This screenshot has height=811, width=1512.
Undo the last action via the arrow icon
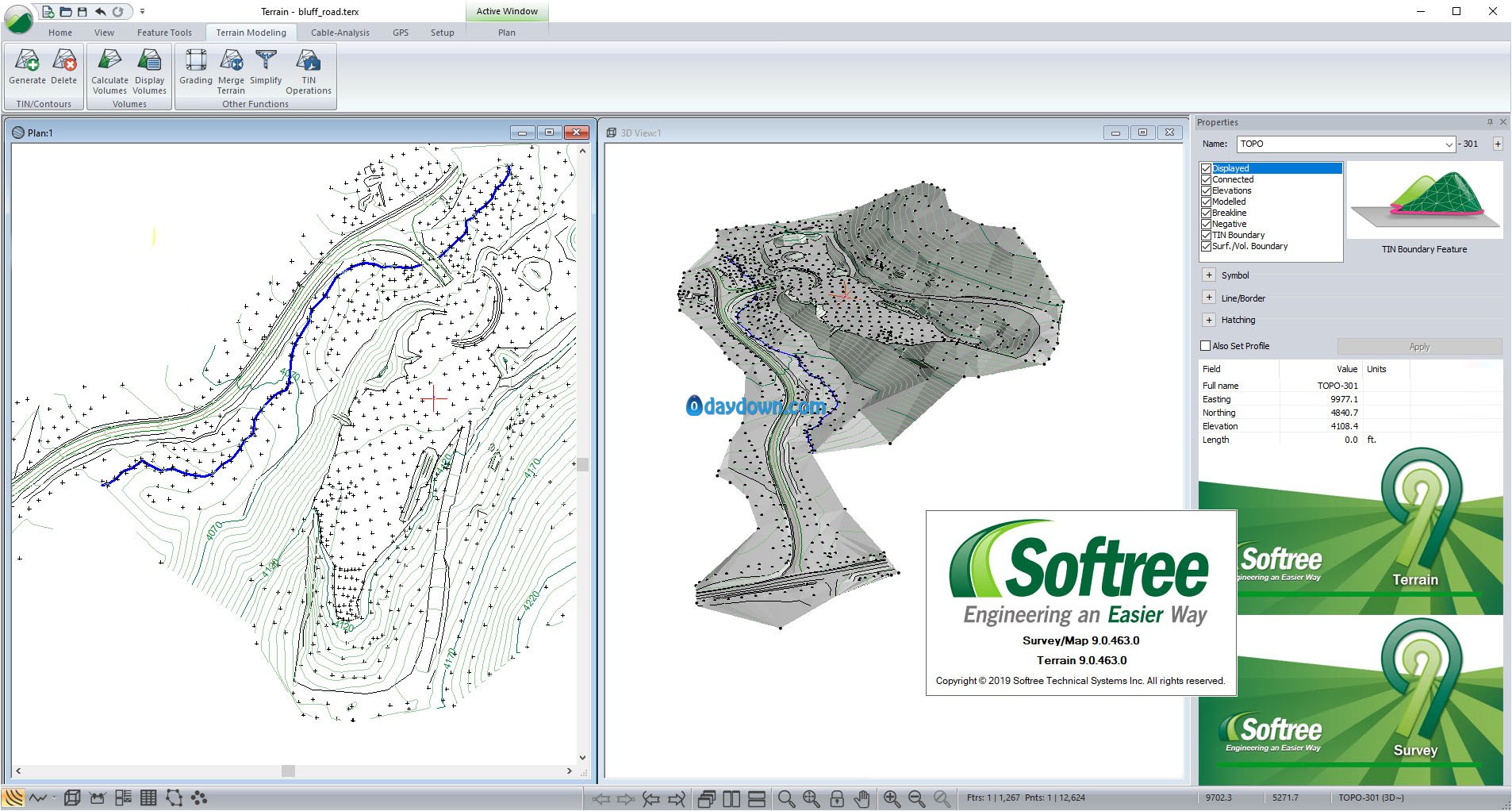pyautogui.click(x=100, y=11)
